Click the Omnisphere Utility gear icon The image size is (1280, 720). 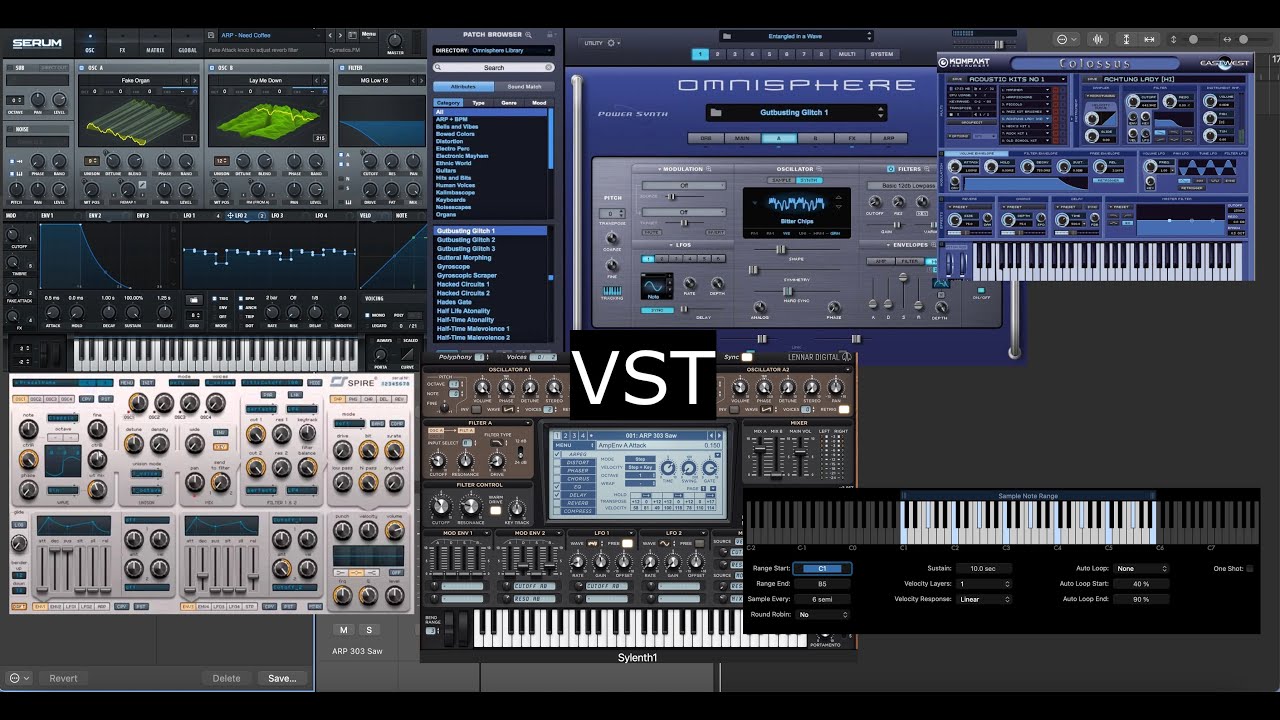point(611,43)
